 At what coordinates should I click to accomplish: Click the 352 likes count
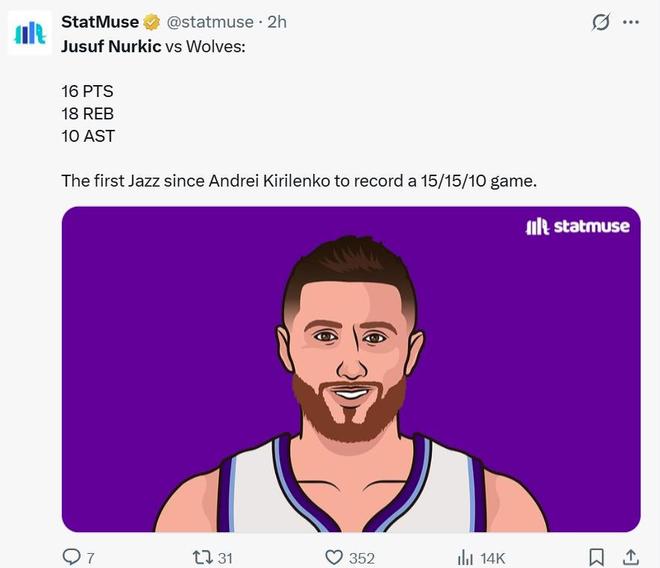click(361, 558)
